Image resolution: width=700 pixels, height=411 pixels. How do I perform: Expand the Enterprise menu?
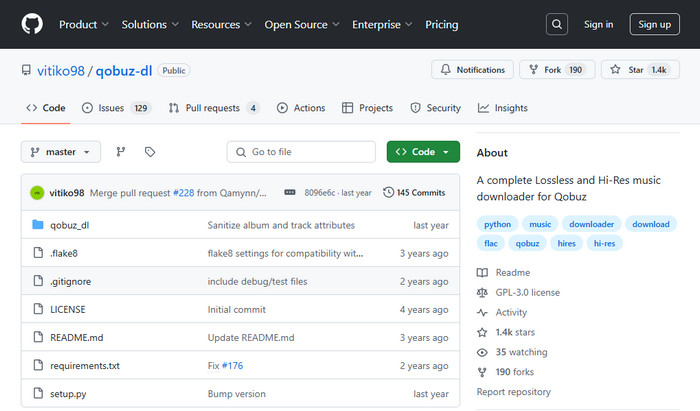tap(382, 25)
